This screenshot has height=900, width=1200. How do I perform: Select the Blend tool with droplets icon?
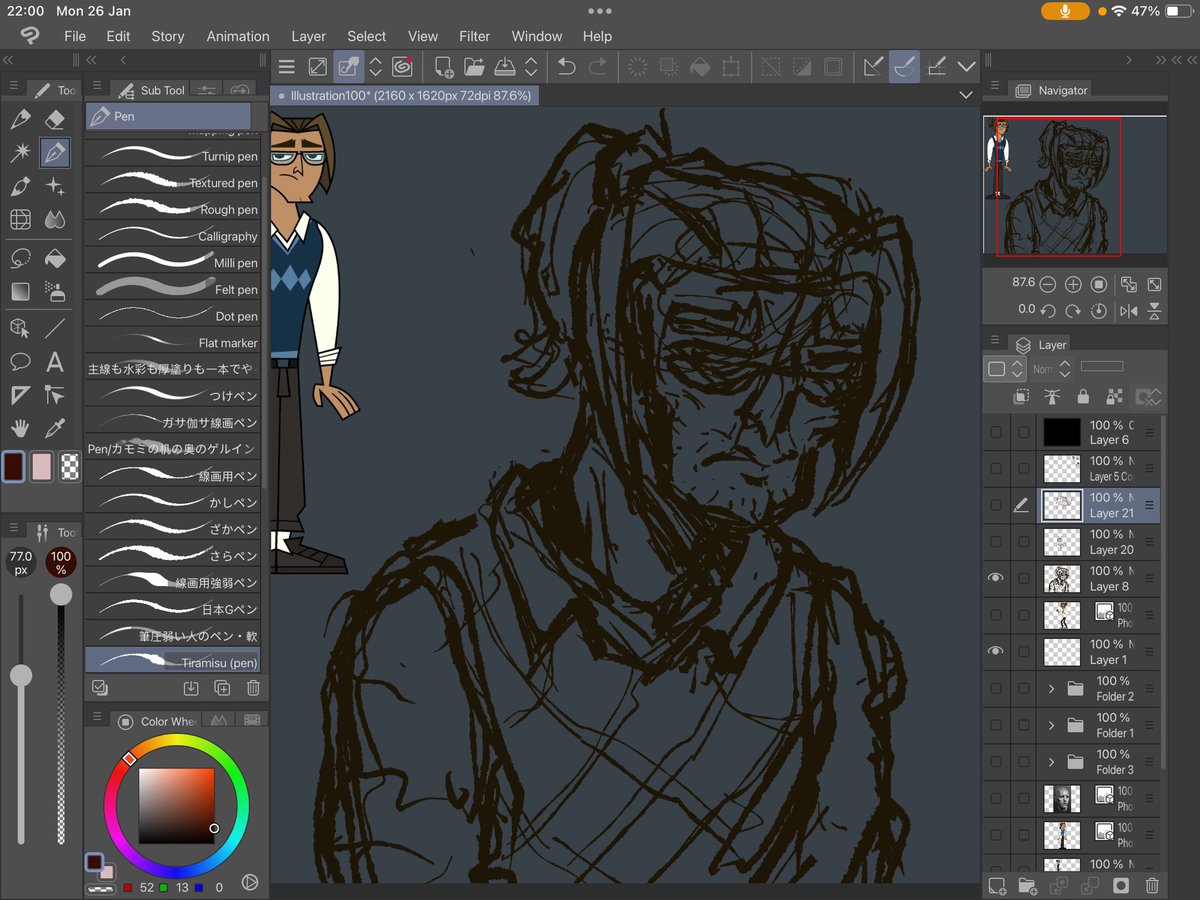coord(55,219)
